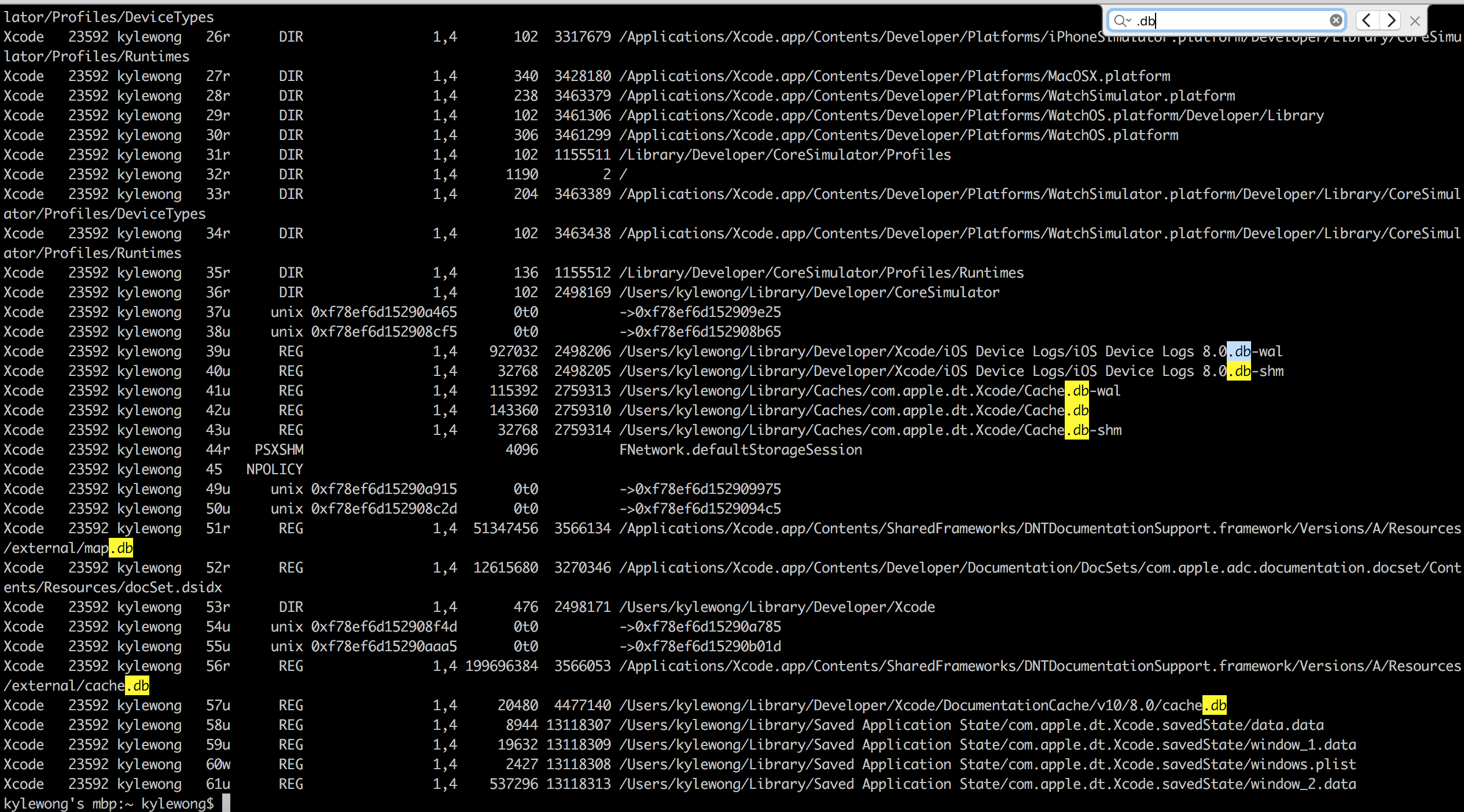Click highlighted .db in Cache.db-wal path
1464x812 pixels.
coord(1076,391)
